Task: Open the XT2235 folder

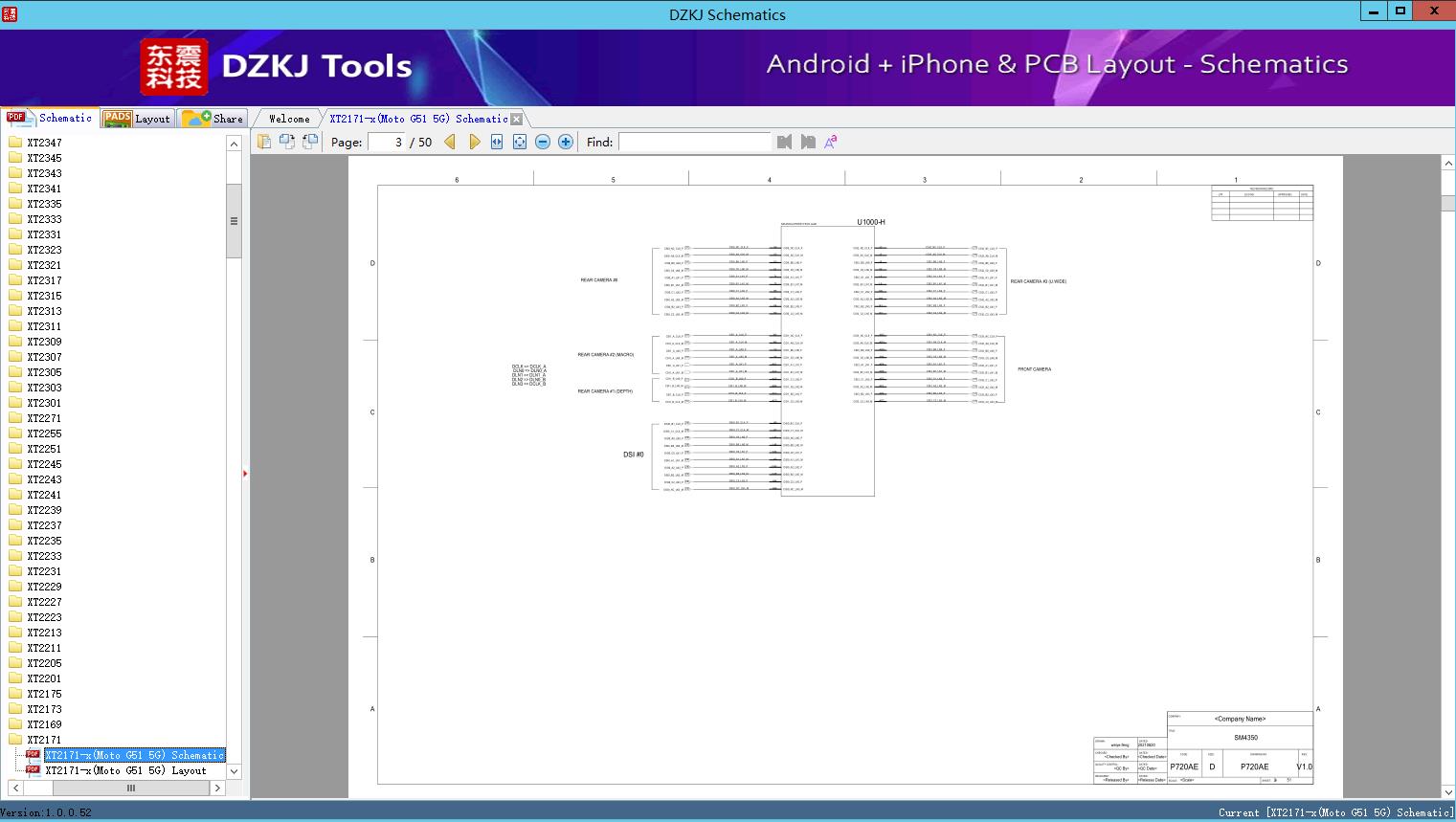Action: [44, 541]
